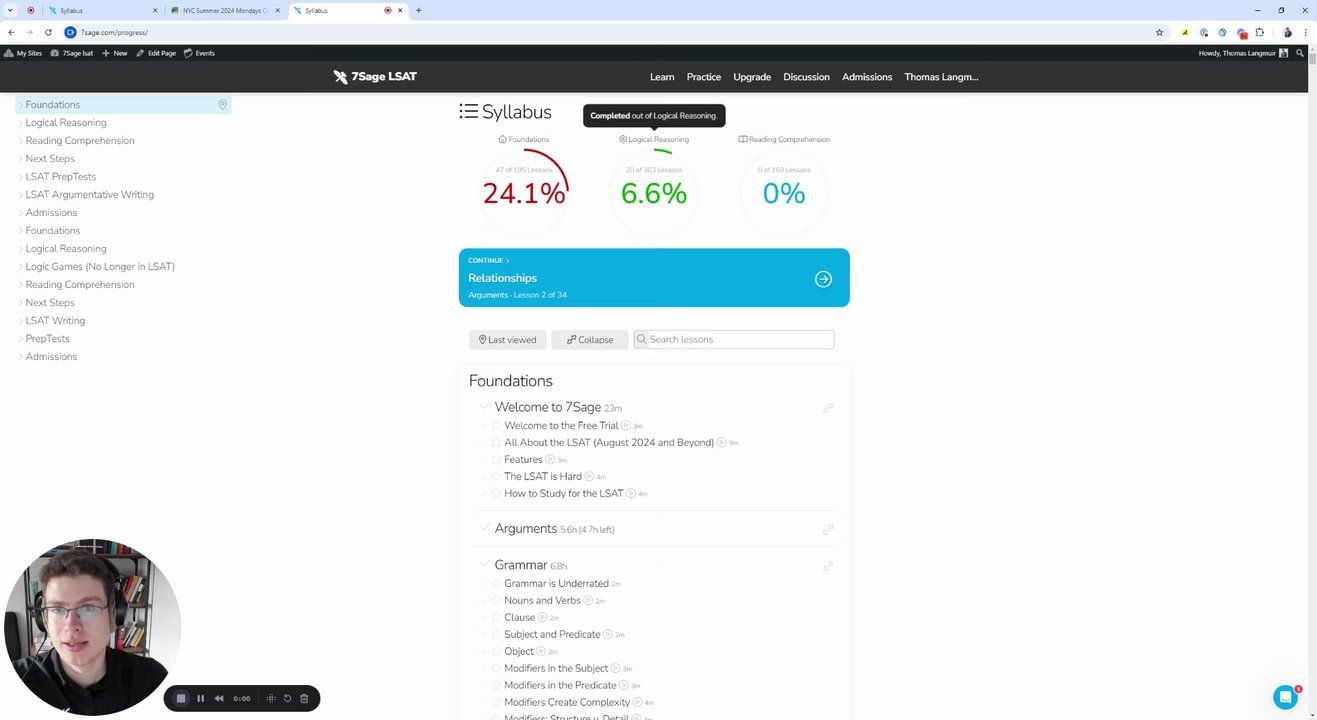Mark How to Study for the LSAT complete

[x=484, y=493]
